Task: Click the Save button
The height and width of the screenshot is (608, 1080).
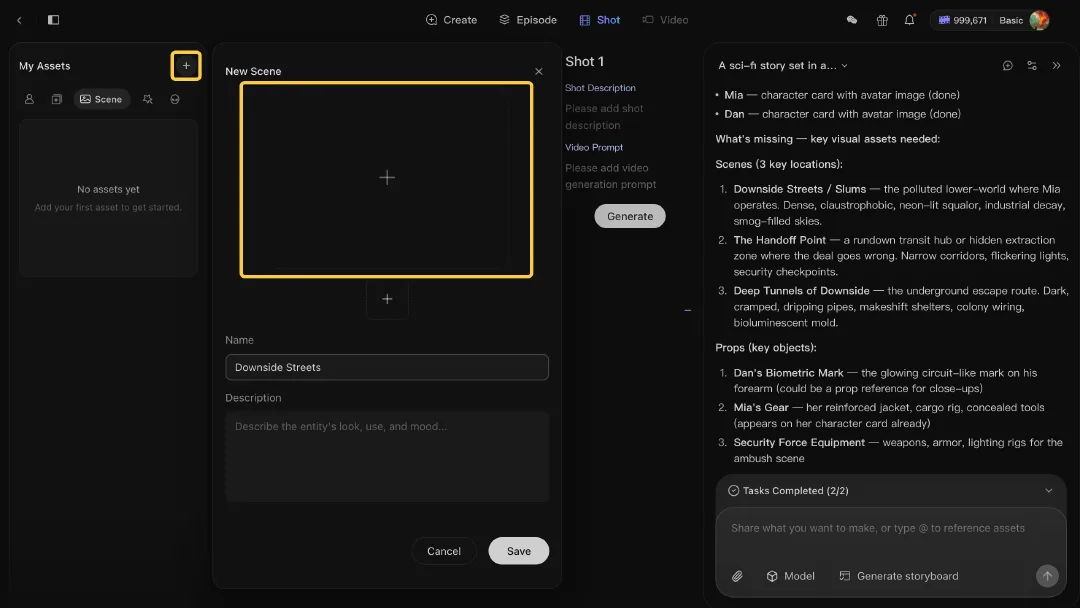Action: click(519, 551)
